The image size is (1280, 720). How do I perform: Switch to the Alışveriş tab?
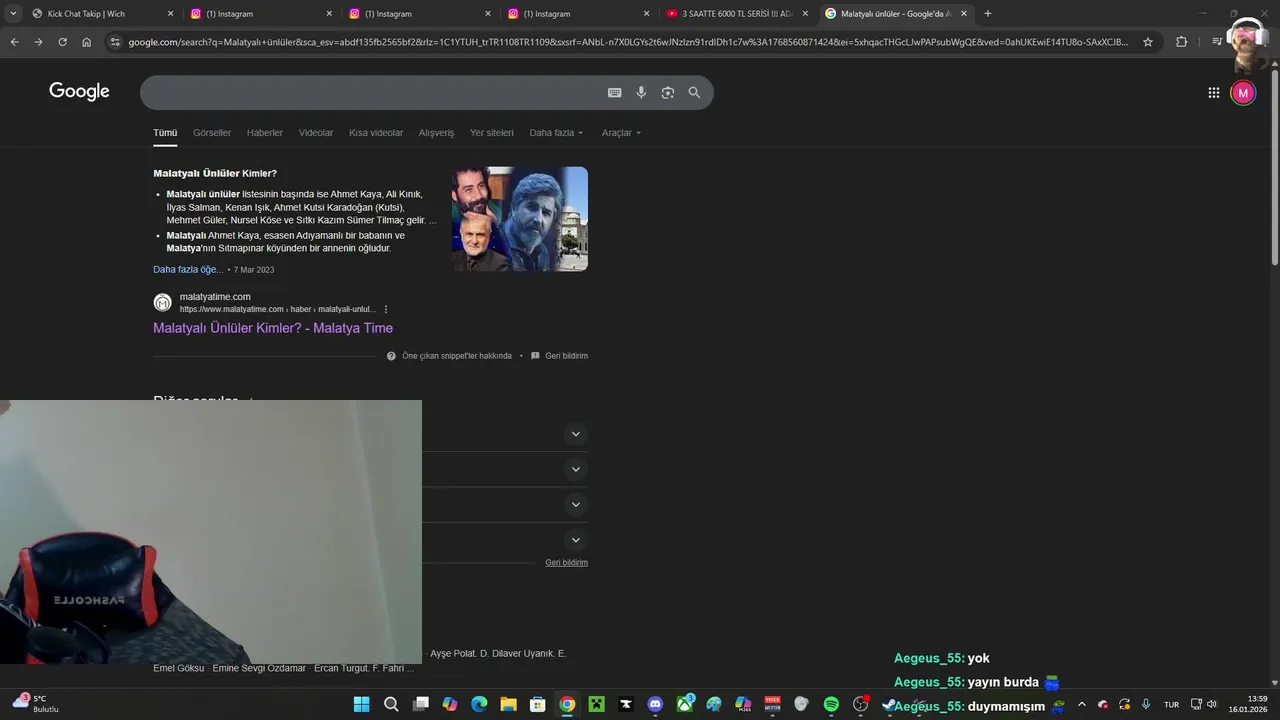(x=436, y=133)
